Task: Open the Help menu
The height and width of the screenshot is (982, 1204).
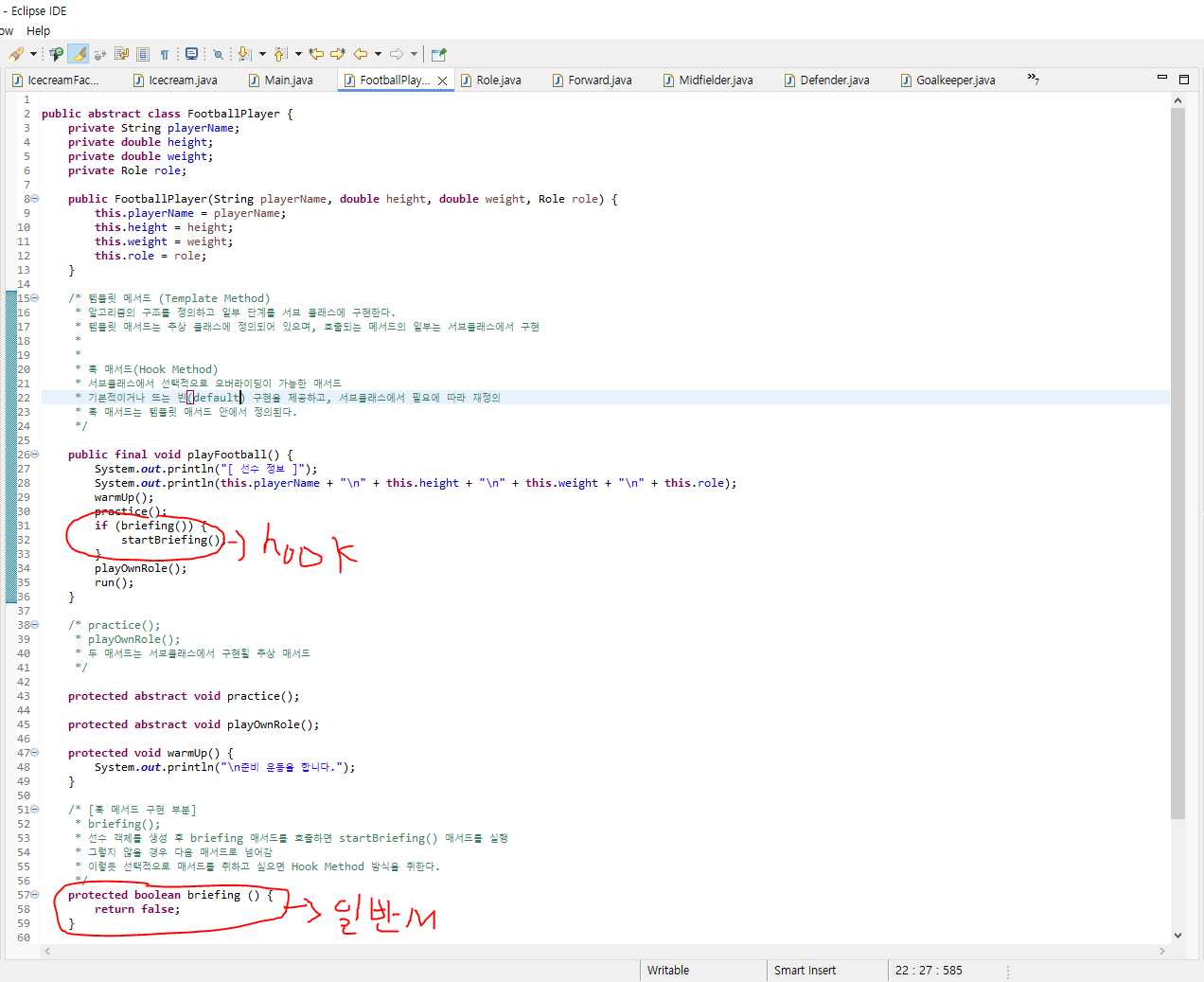Action: coord(38,31)
